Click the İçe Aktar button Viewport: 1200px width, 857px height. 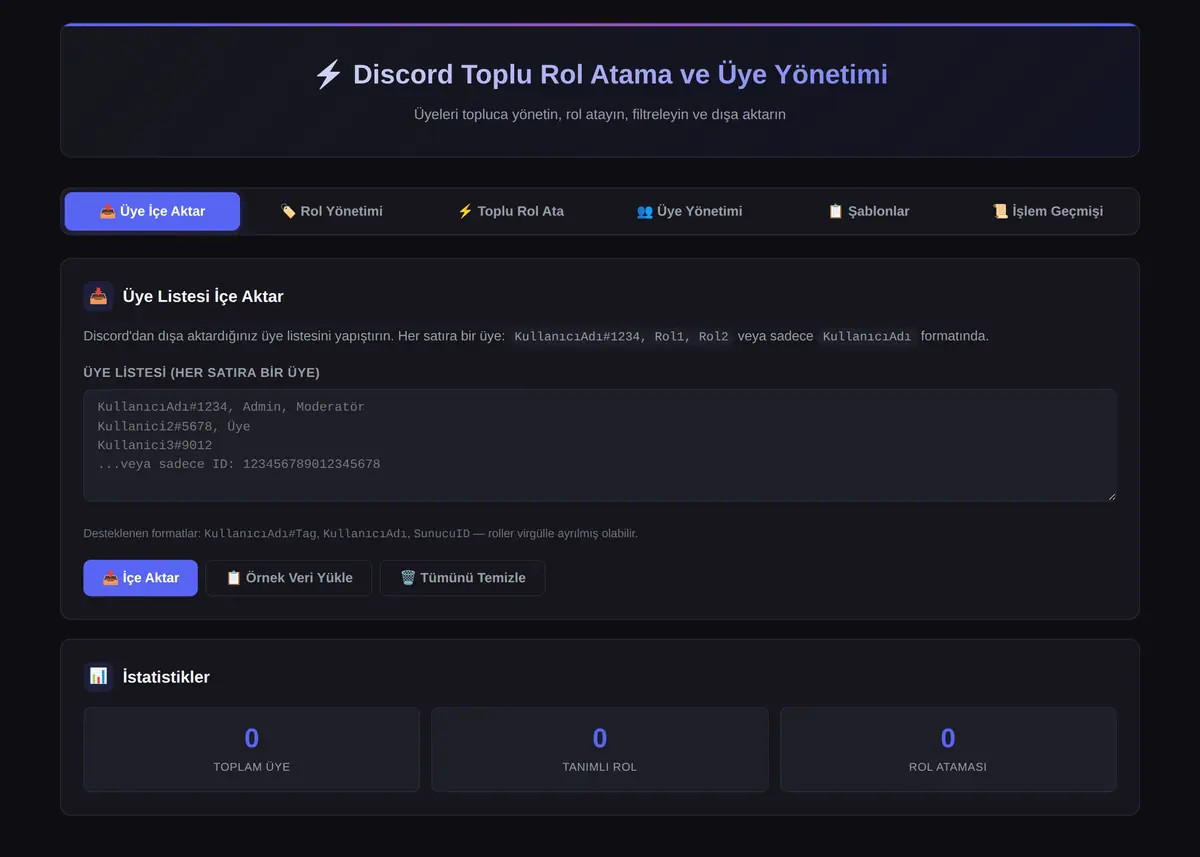pyautogui.click(x=140, y=578)
